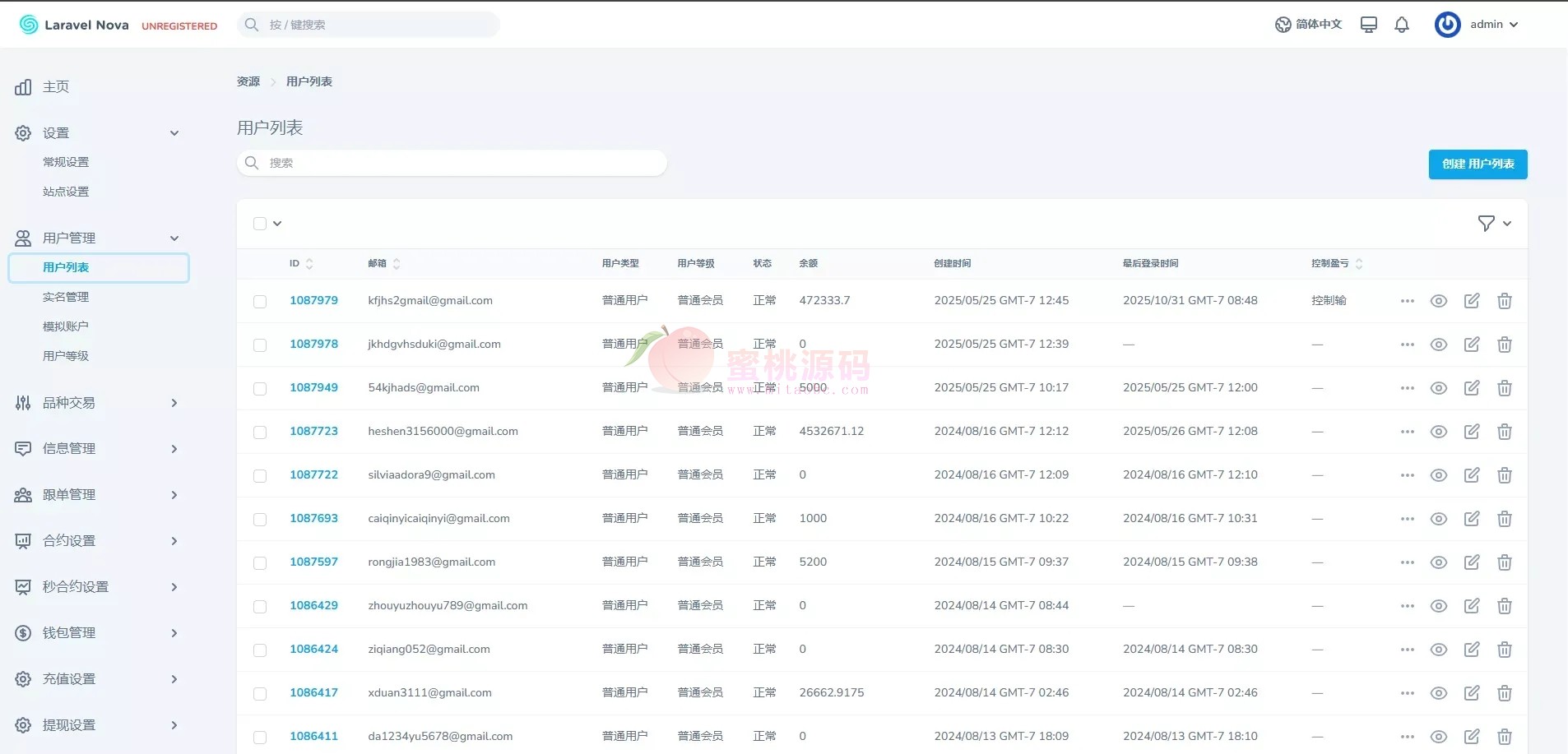Screen dimensions: 1568x754
Task: Click edit icon for user 1087723
Action: tap(1472, 432)
